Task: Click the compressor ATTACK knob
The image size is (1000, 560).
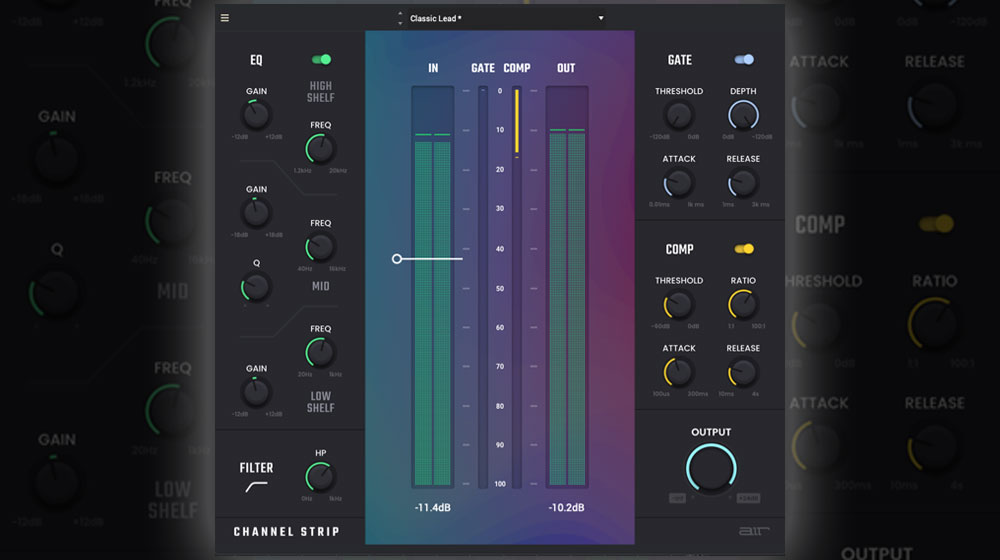Action: (679, 373)
